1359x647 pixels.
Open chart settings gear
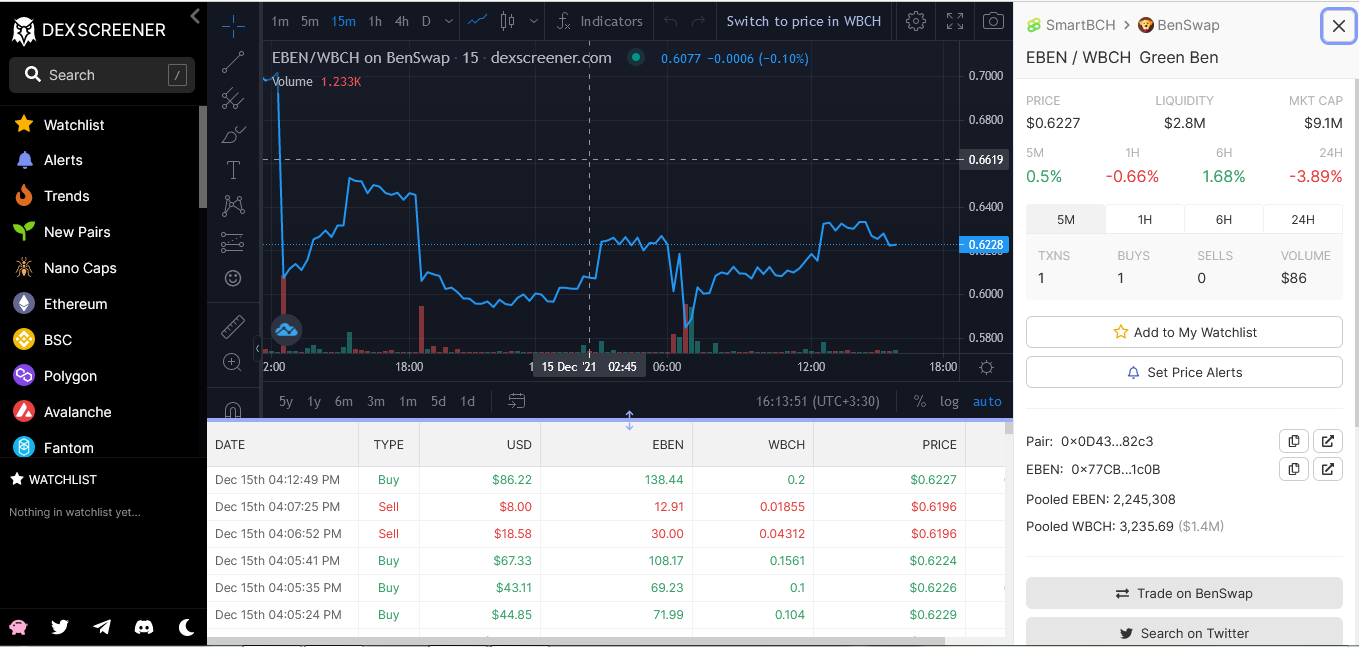(x=915, y=21)
